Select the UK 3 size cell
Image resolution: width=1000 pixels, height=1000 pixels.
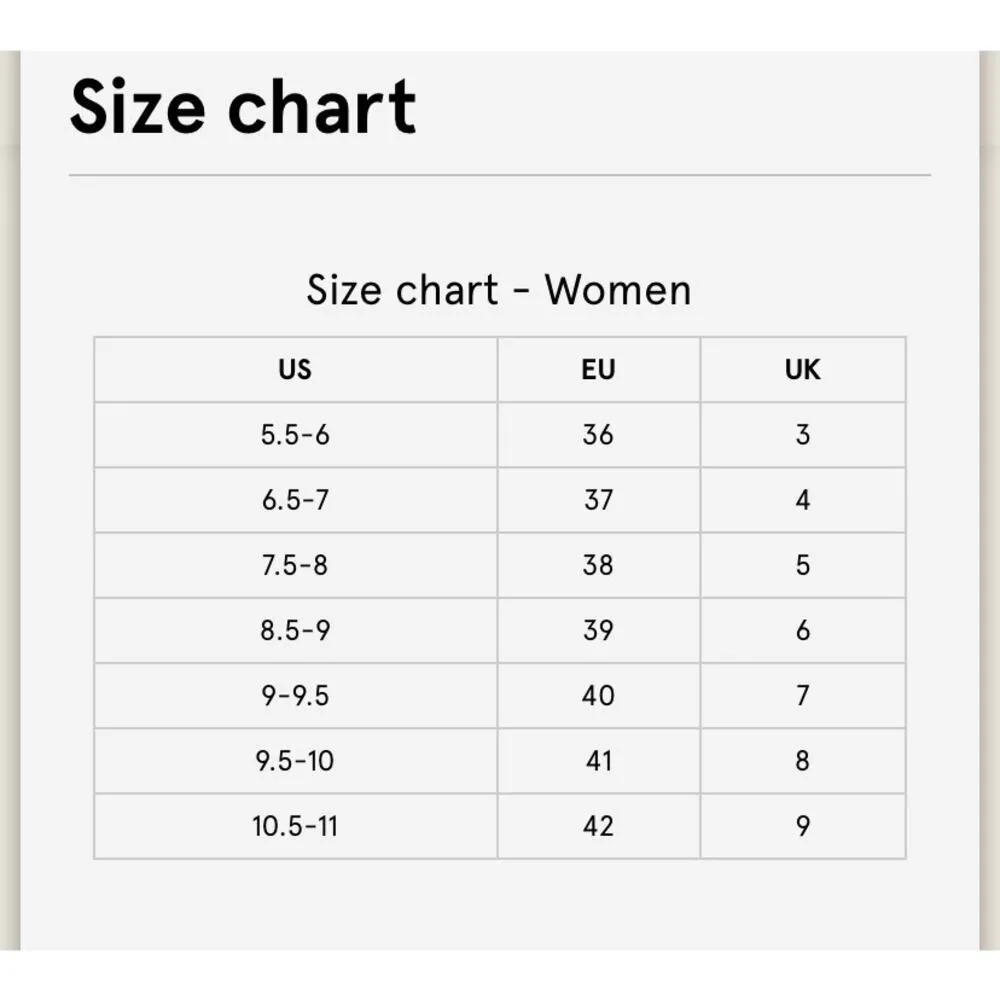802,435
